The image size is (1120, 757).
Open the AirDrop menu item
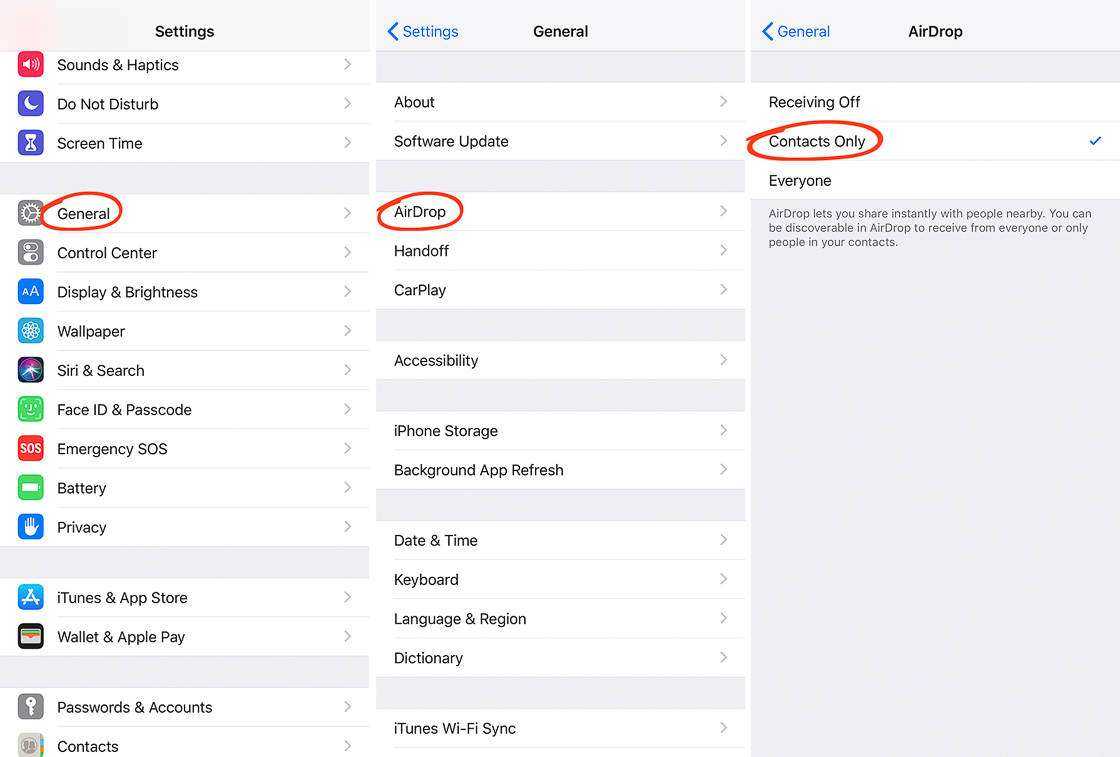click(x=420, y=212)
